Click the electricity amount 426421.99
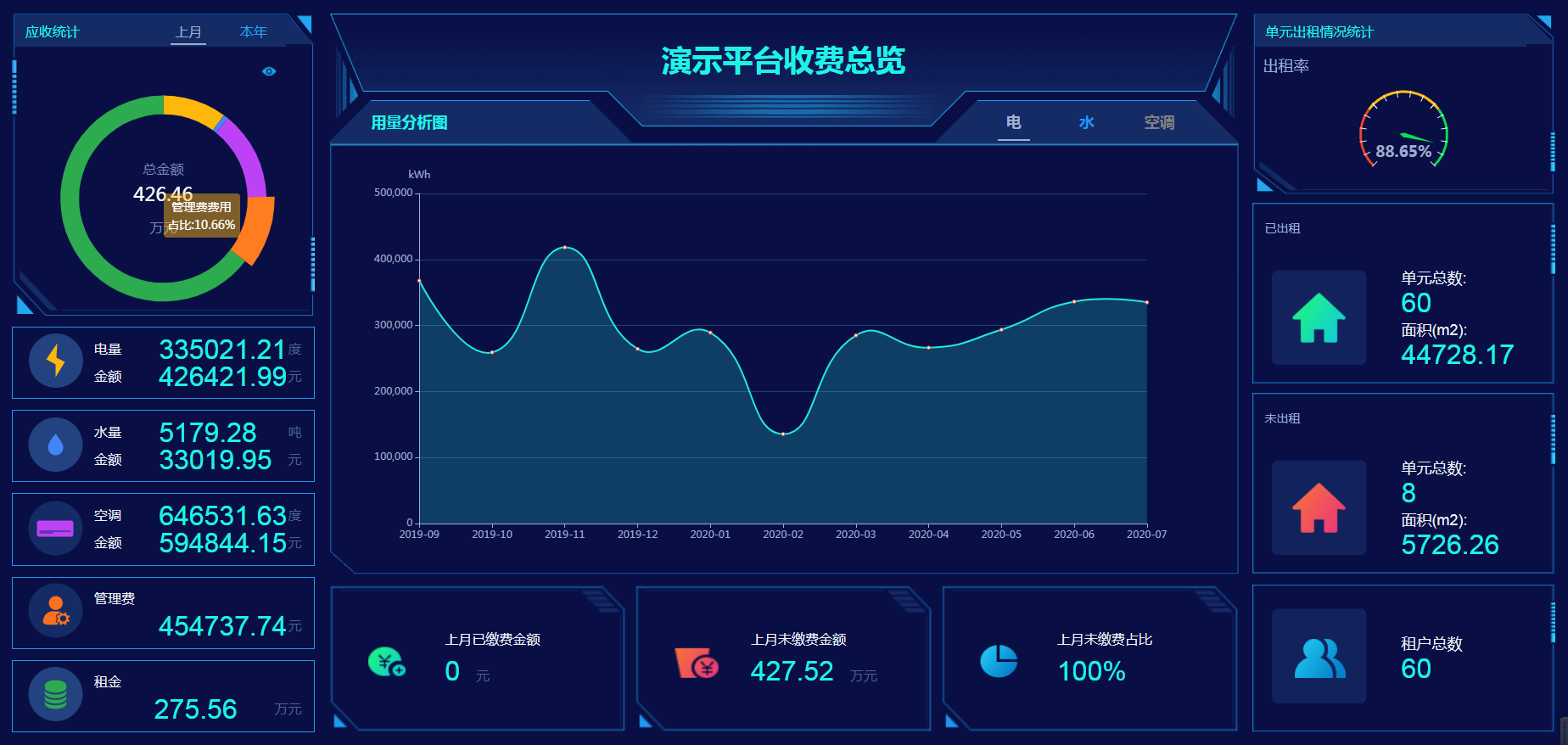This screenshot has width=1568, height=745. coord(222,377)
